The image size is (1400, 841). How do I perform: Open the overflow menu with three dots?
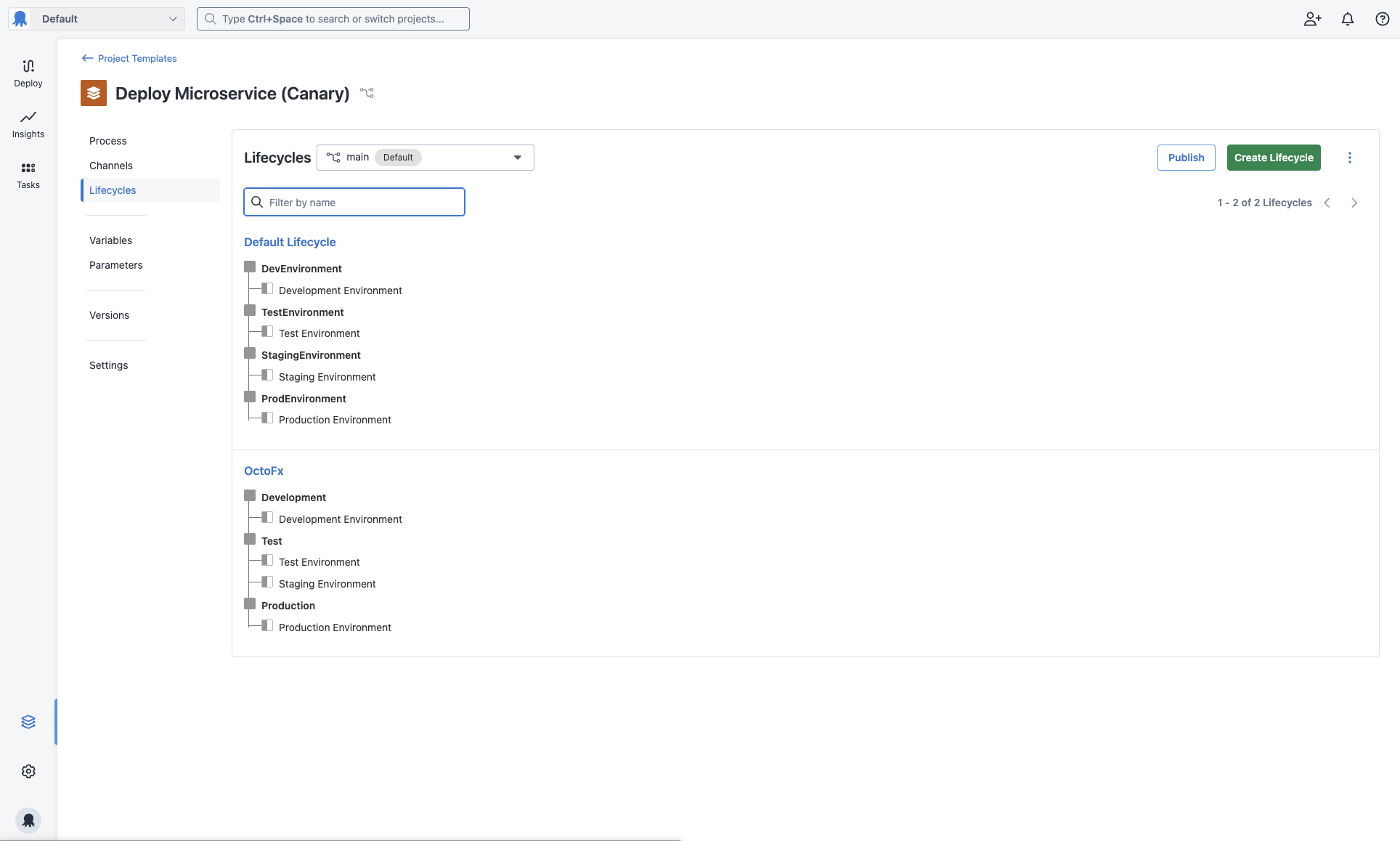pyautogui.click(x=1350, y=158)
